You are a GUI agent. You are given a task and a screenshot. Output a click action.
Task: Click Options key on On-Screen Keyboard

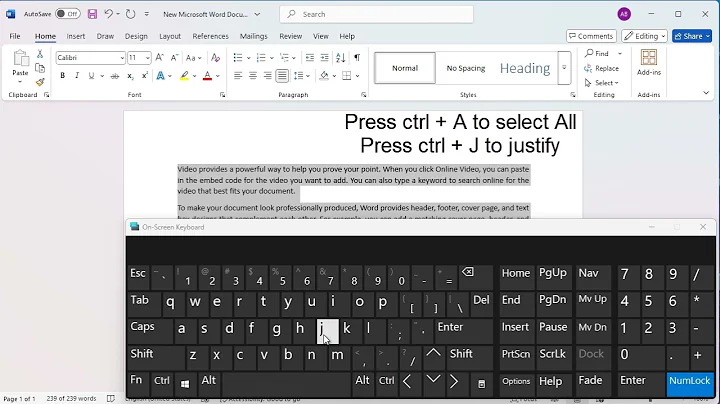tap(516, 384)
